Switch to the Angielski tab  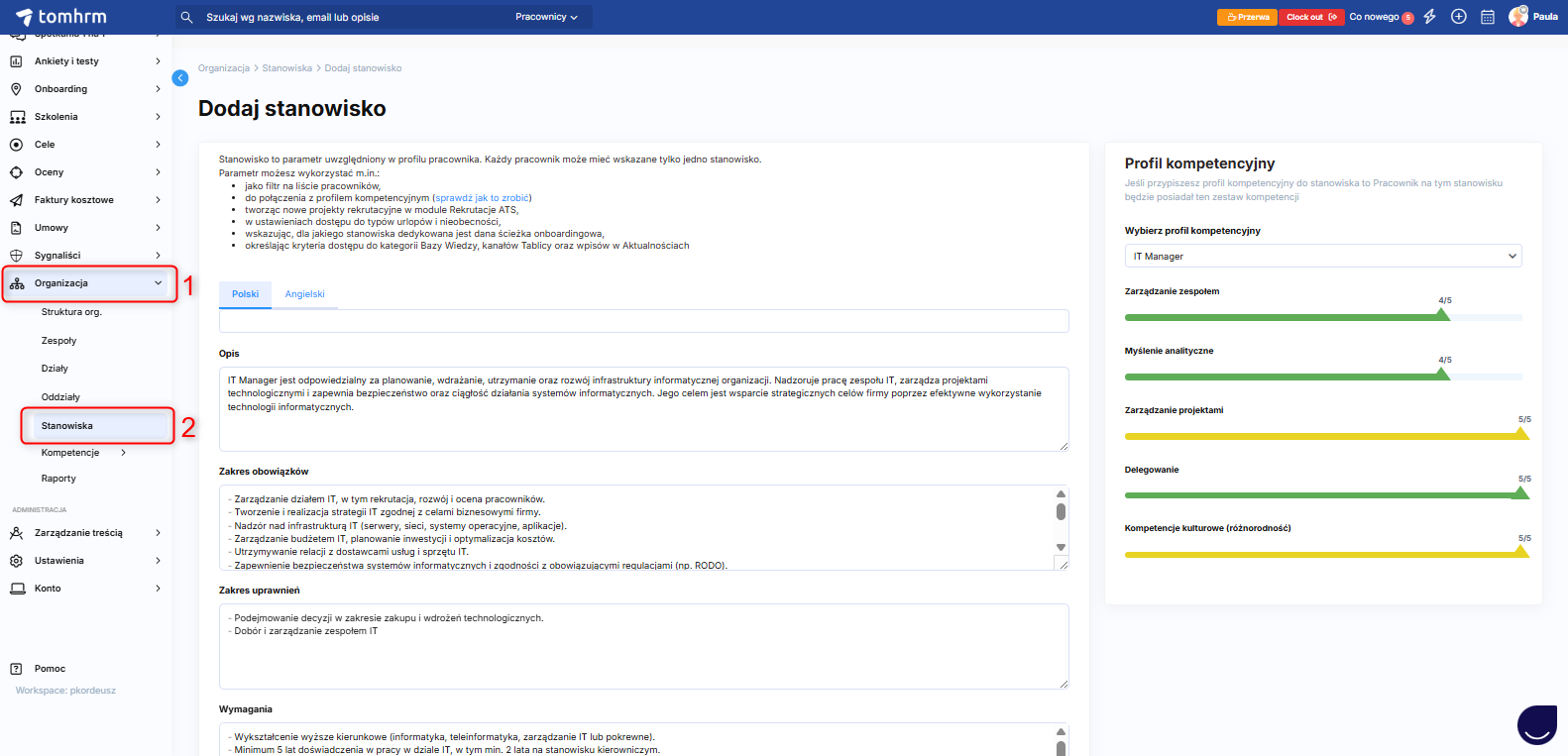click(x=304, y=294)
